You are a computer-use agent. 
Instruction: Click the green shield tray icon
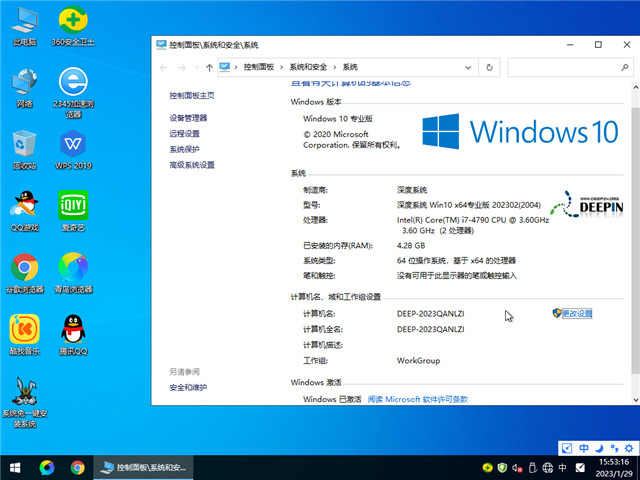502,467
